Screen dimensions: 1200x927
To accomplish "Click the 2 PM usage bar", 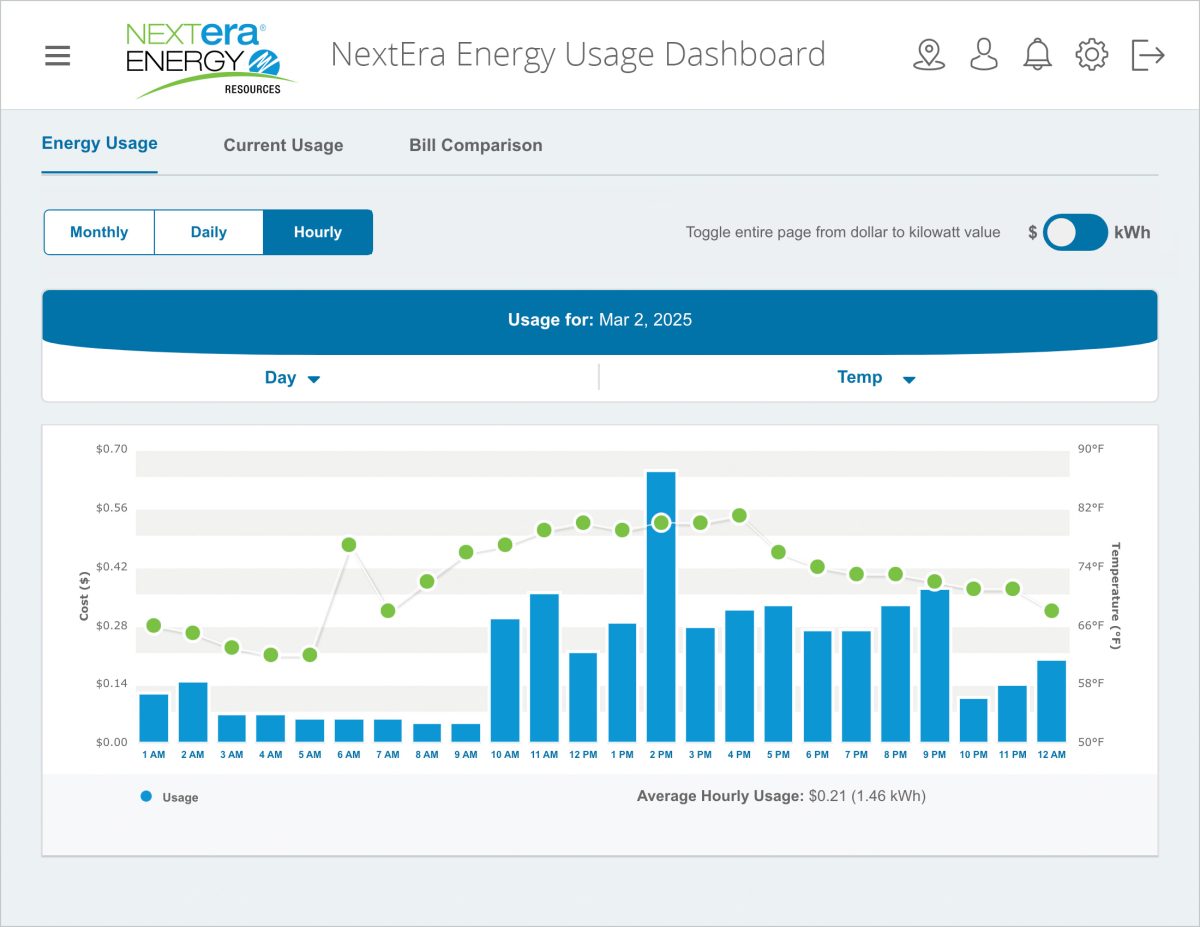I will click(x=661, y=606).
